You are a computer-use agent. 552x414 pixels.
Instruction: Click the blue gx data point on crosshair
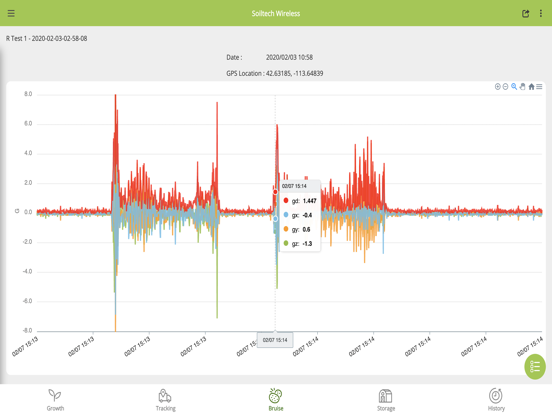pyautogui.click(x=275, y=219)
